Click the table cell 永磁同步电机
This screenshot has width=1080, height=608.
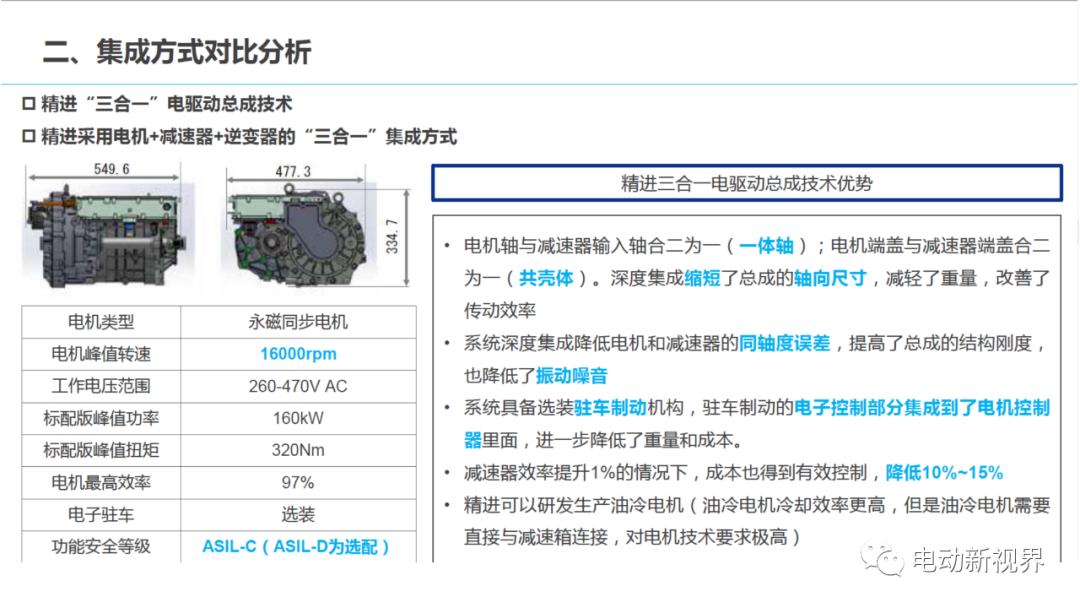pos(298,322)
